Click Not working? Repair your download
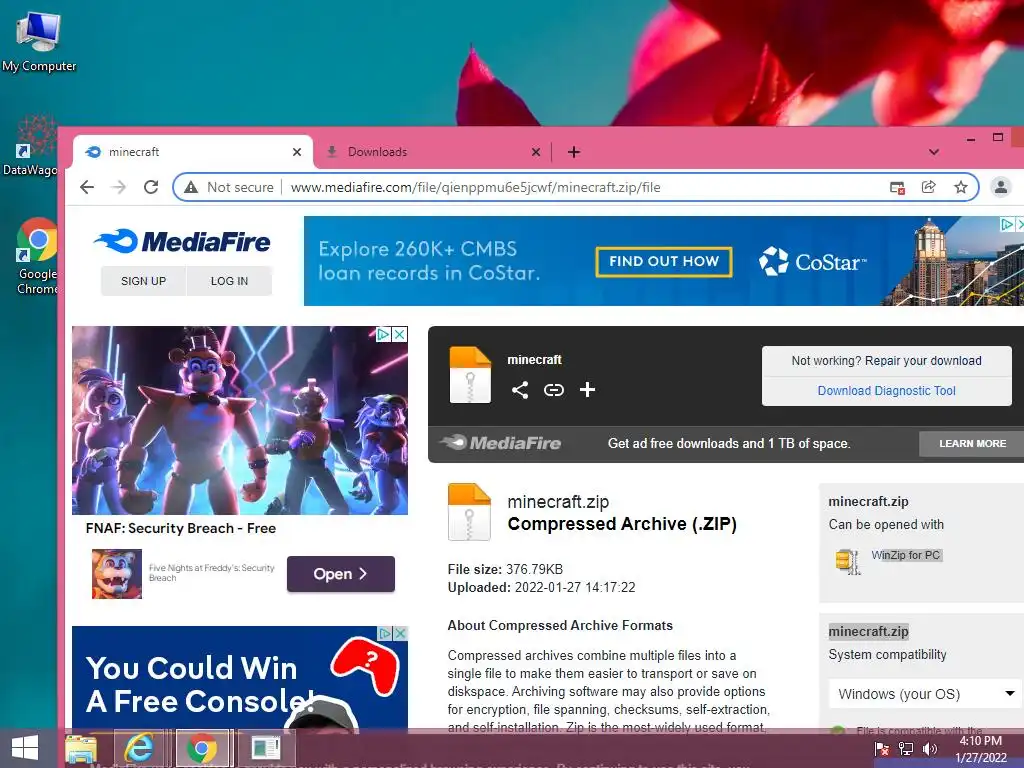Viewport: 1024px width, 768px height. click(886, 360)
